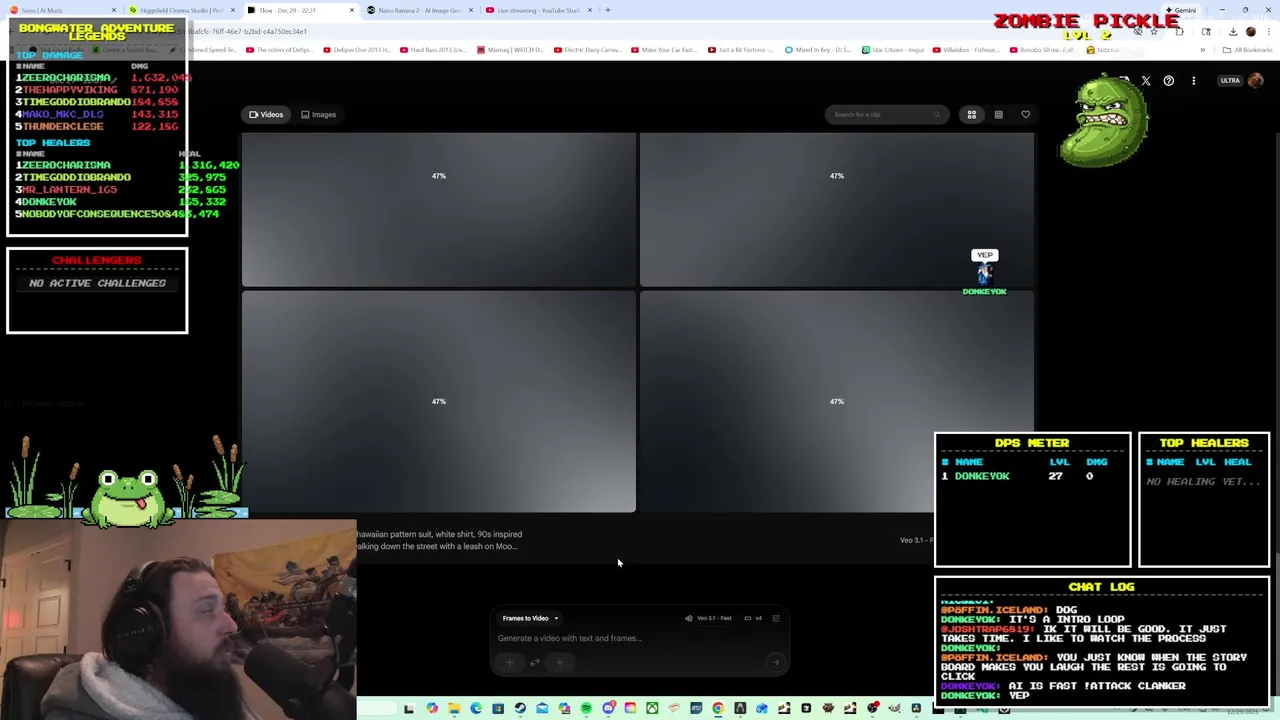Open Steam from the taskbar
The height and width of the screenshot is (720, 1280).
(520, 708)
